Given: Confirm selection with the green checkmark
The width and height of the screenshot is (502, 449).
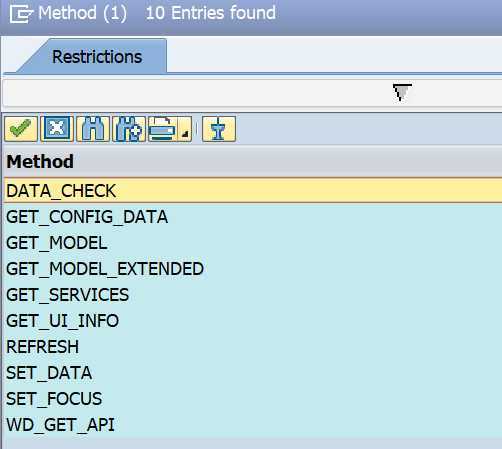Looking at the screenshot, I should (x=21, y=129).
